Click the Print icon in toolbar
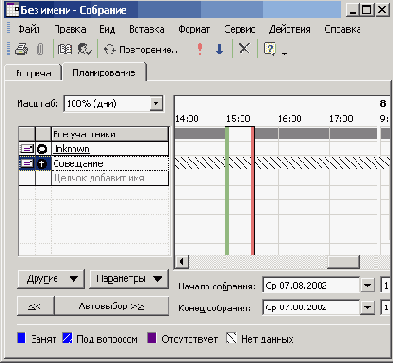The image size is (393, 363). click(x=22, y=49)
